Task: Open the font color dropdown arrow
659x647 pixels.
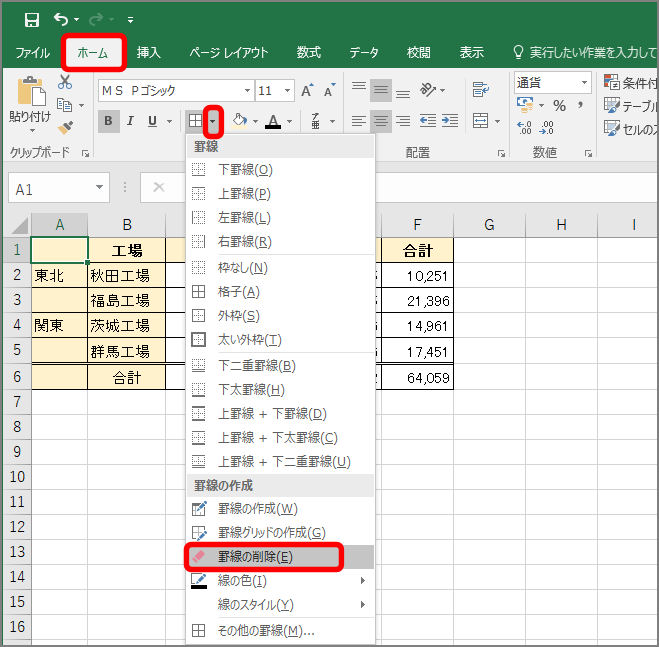Action: 290,121
